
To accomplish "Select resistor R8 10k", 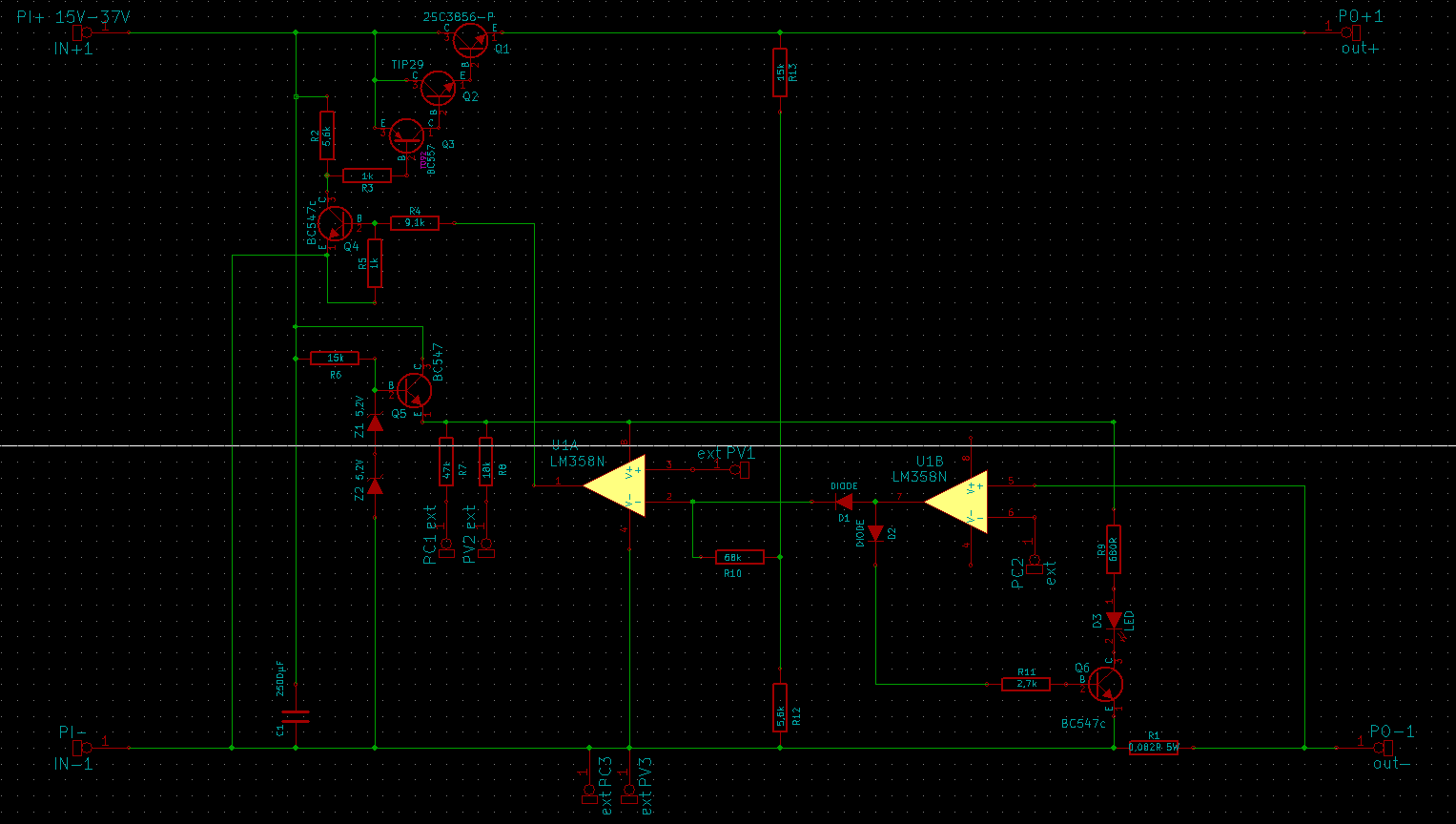I will point(486,462).
